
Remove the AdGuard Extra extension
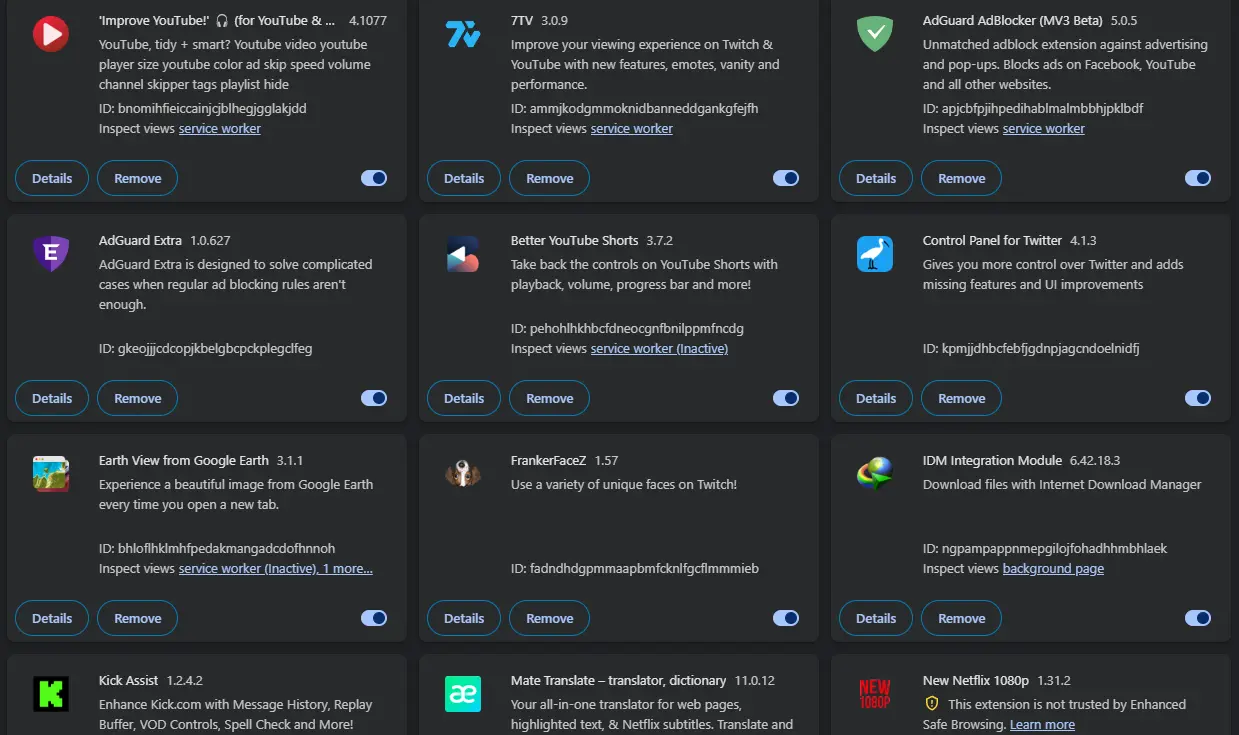click(x=137, y=398)
